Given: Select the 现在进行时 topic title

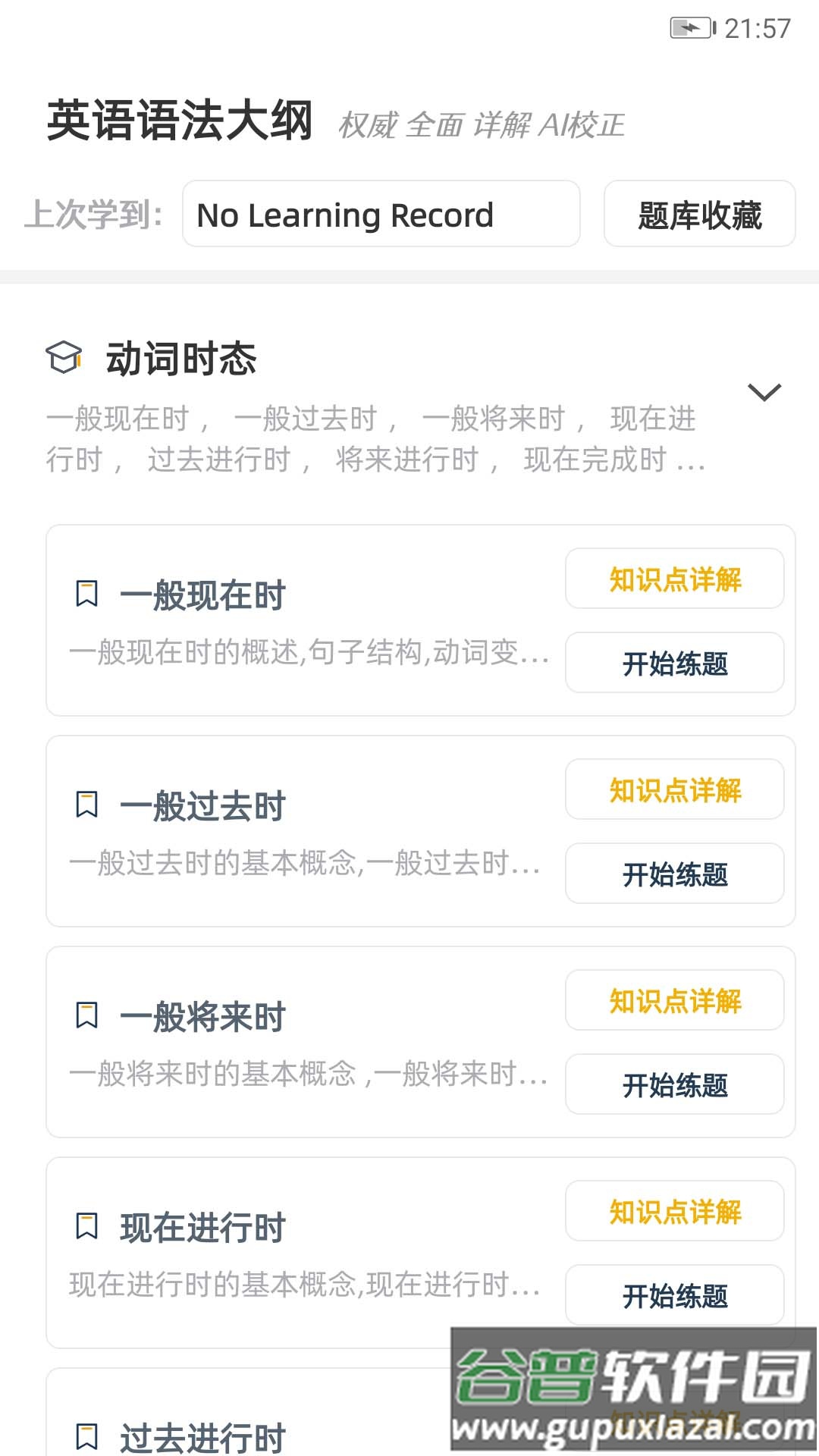Looking at the screenshot, I should [x=202, y=1228].
